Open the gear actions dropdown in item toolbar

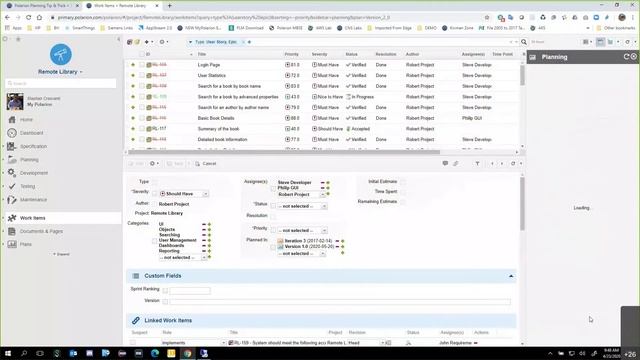154,163
